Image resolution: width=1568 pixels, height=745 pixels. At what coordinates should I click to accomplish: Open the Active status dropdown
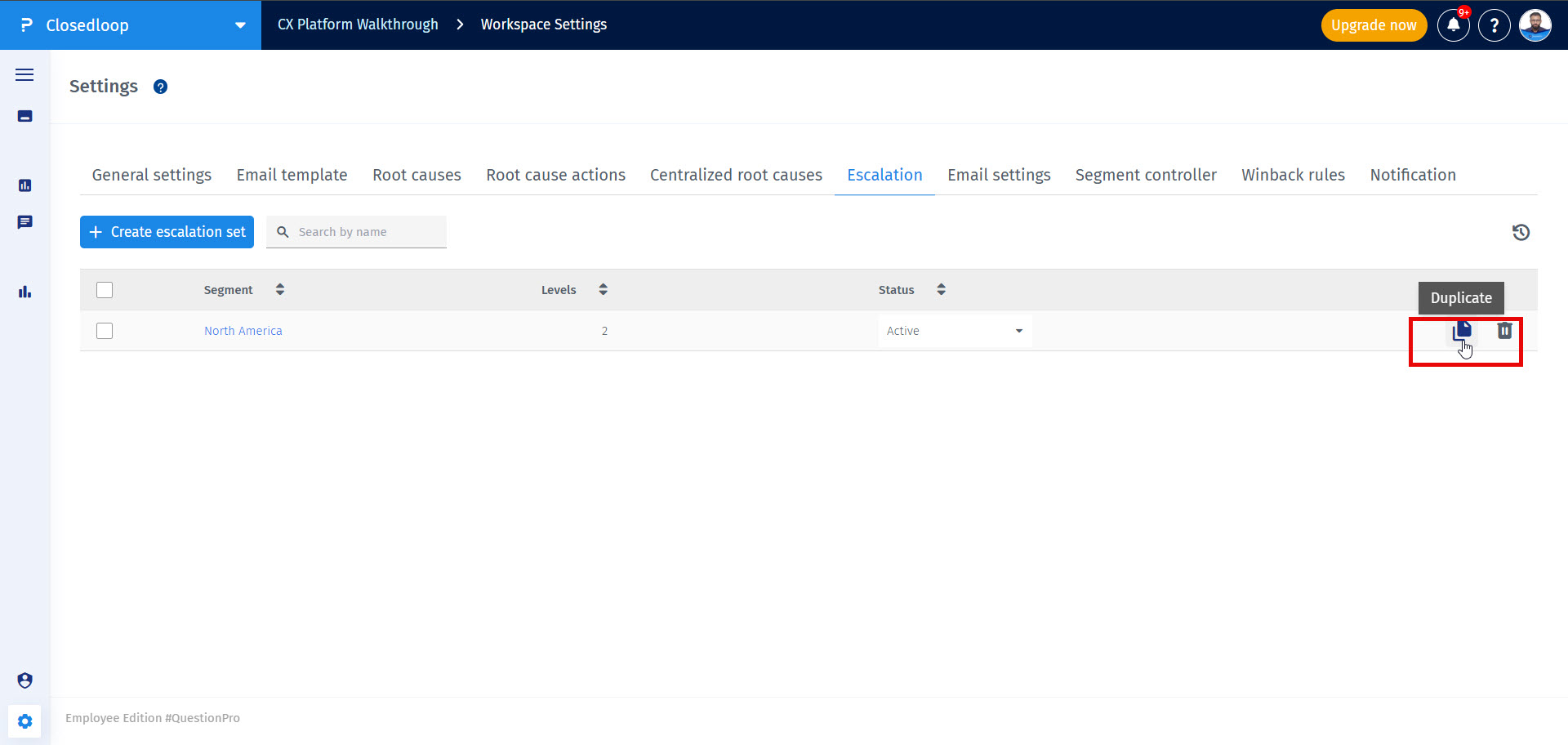[x=954, y=331]
